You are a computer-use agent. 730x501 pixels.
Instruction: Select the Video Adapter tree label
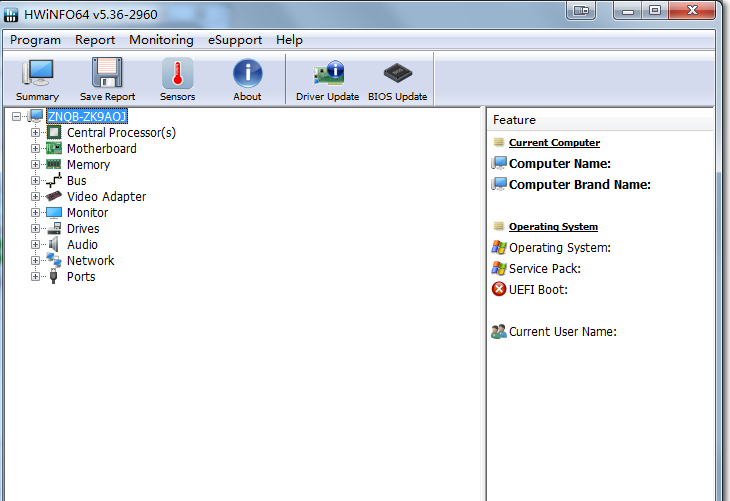point(106,196)
